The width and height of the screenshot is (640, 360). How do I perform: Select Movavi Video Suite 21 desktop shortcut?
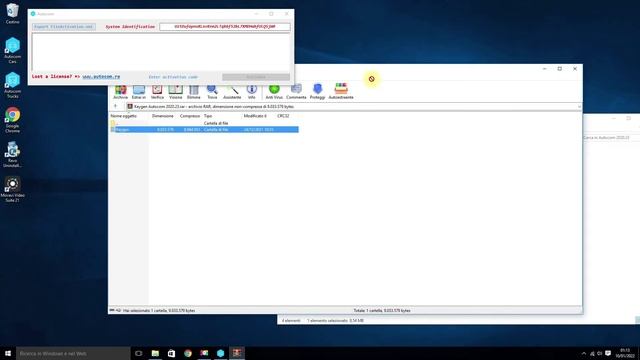tap(12, 189)
